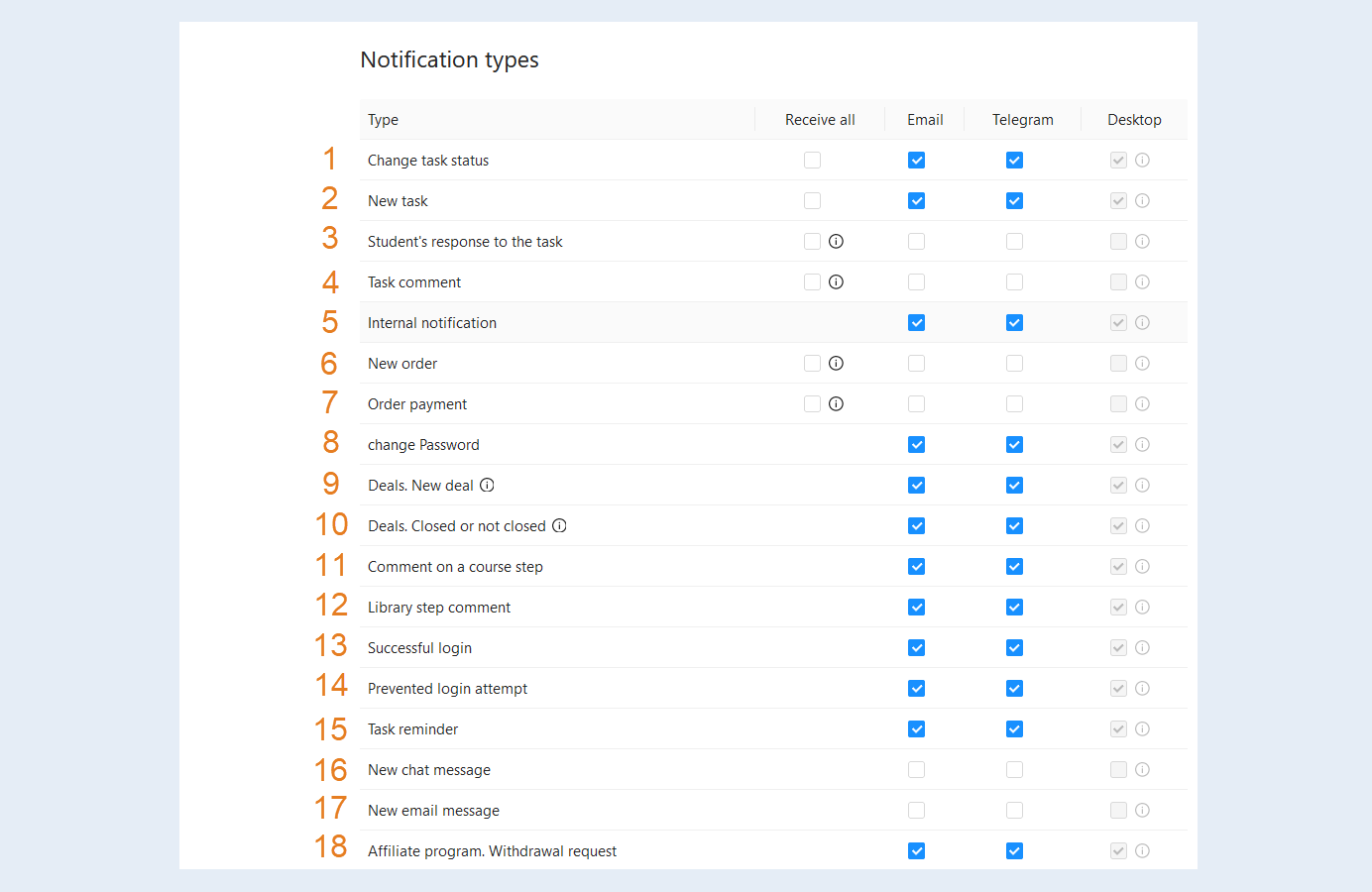Click Desktop info icon for New email message

(x=1142, y=810)
